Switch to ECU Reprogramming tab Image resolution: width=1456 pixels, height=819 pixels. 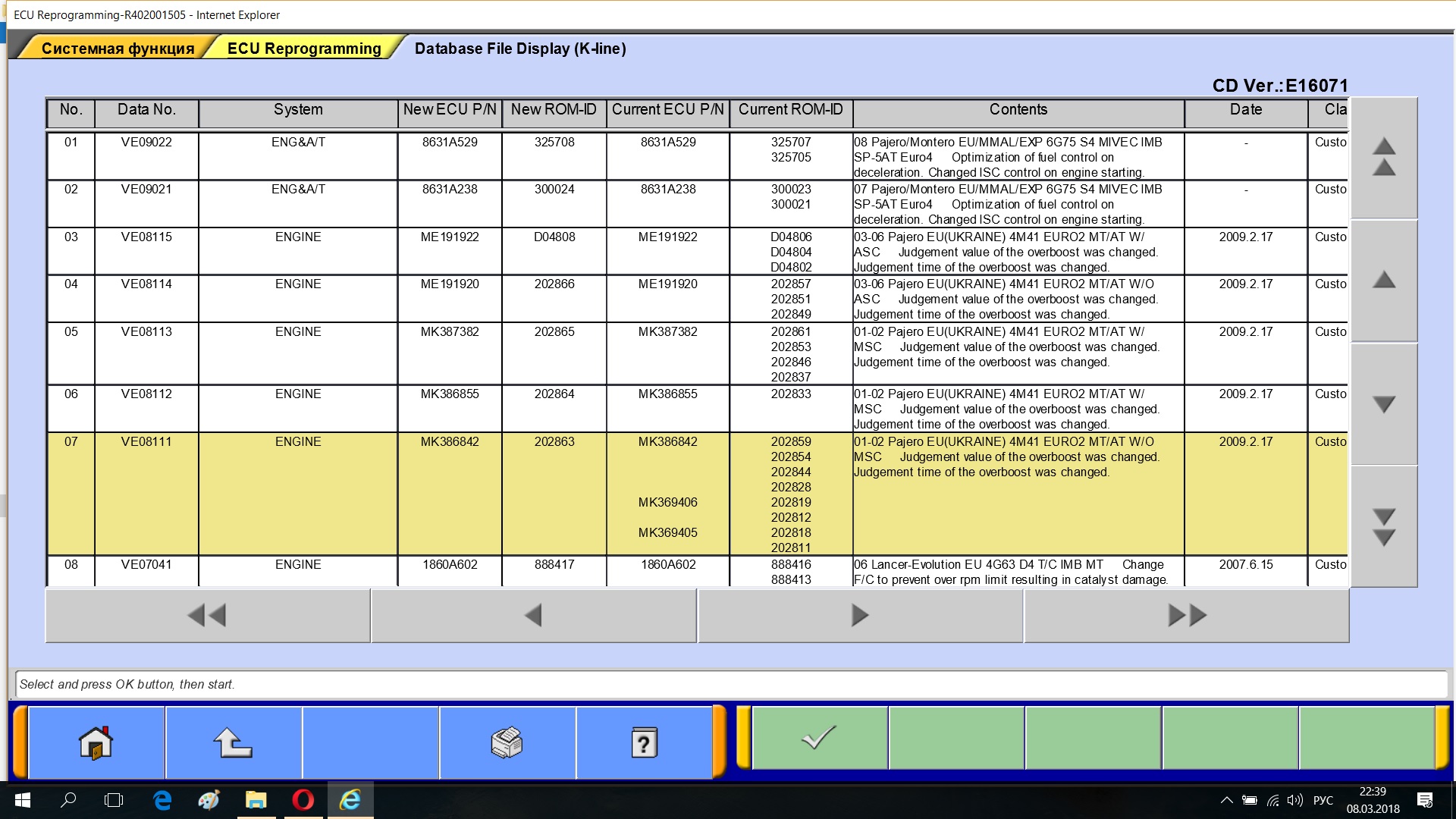(x=303, y=49)
